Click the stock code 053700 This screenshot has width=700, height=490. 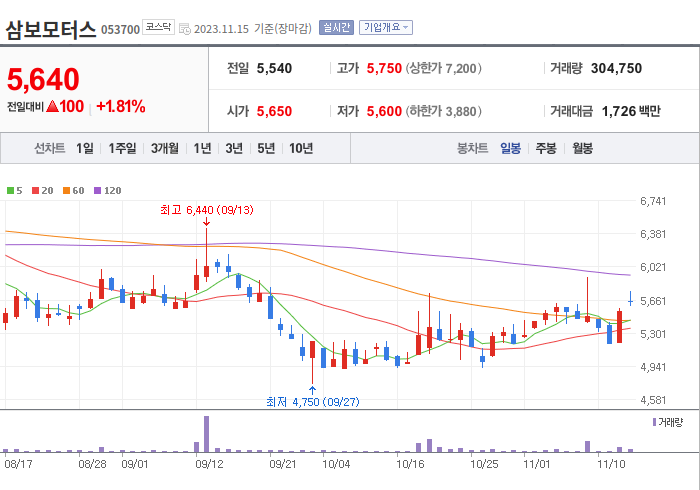(121, 30)
